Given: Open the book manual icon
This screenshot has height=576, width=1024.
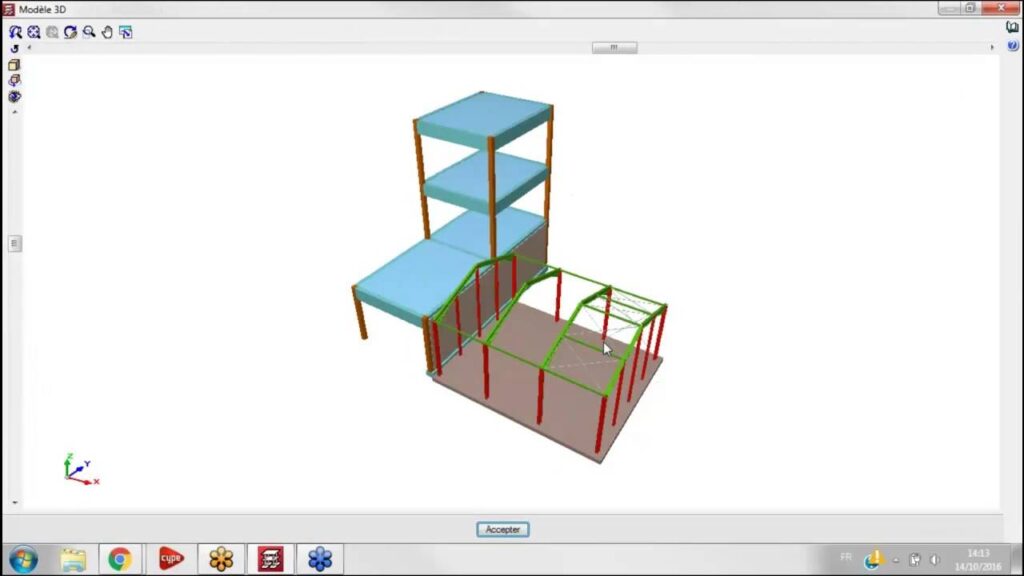Looking at the screenshot, I should point(1012,28).
